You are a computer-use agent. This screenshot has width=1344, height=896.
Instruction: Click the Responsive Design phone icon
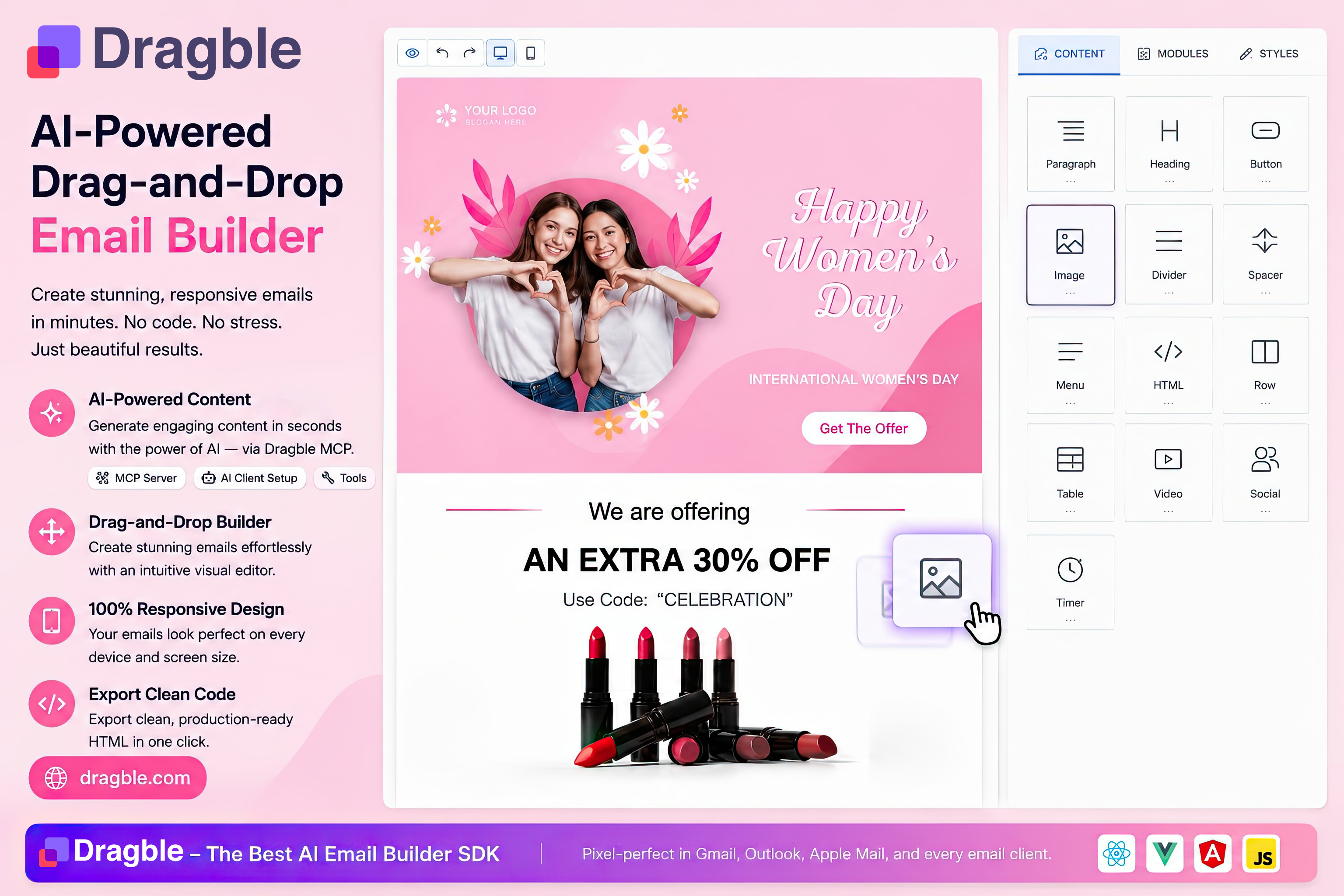point(52,621)
